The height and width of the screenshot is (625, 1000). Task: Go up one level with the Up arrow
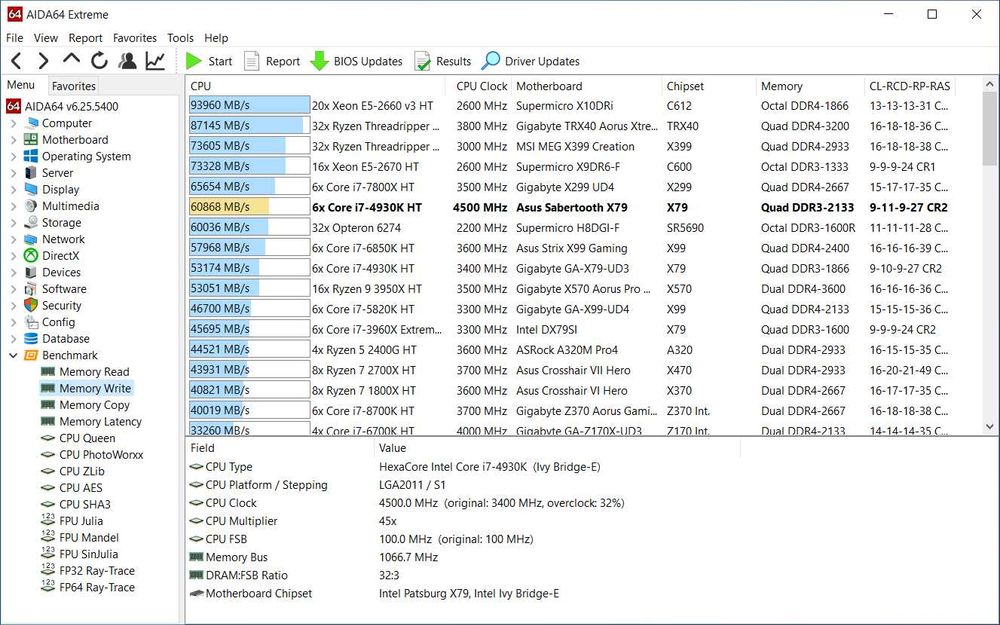71,59
